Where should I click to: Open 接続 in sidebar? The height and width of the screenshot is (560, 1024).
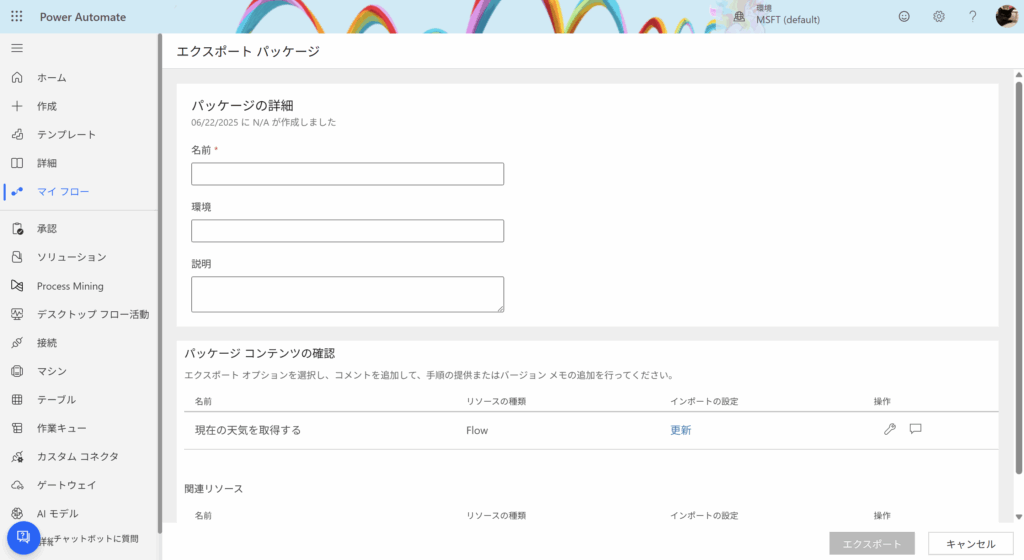pyautogui.click(x=46, y=343)
